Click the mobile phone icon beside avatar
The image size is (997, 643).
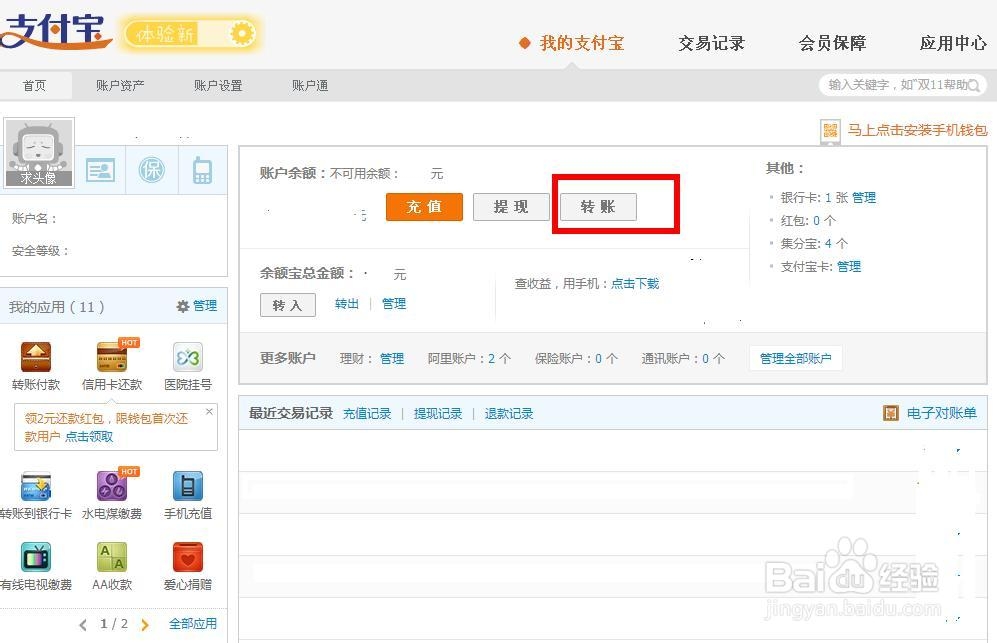(202, 170)
